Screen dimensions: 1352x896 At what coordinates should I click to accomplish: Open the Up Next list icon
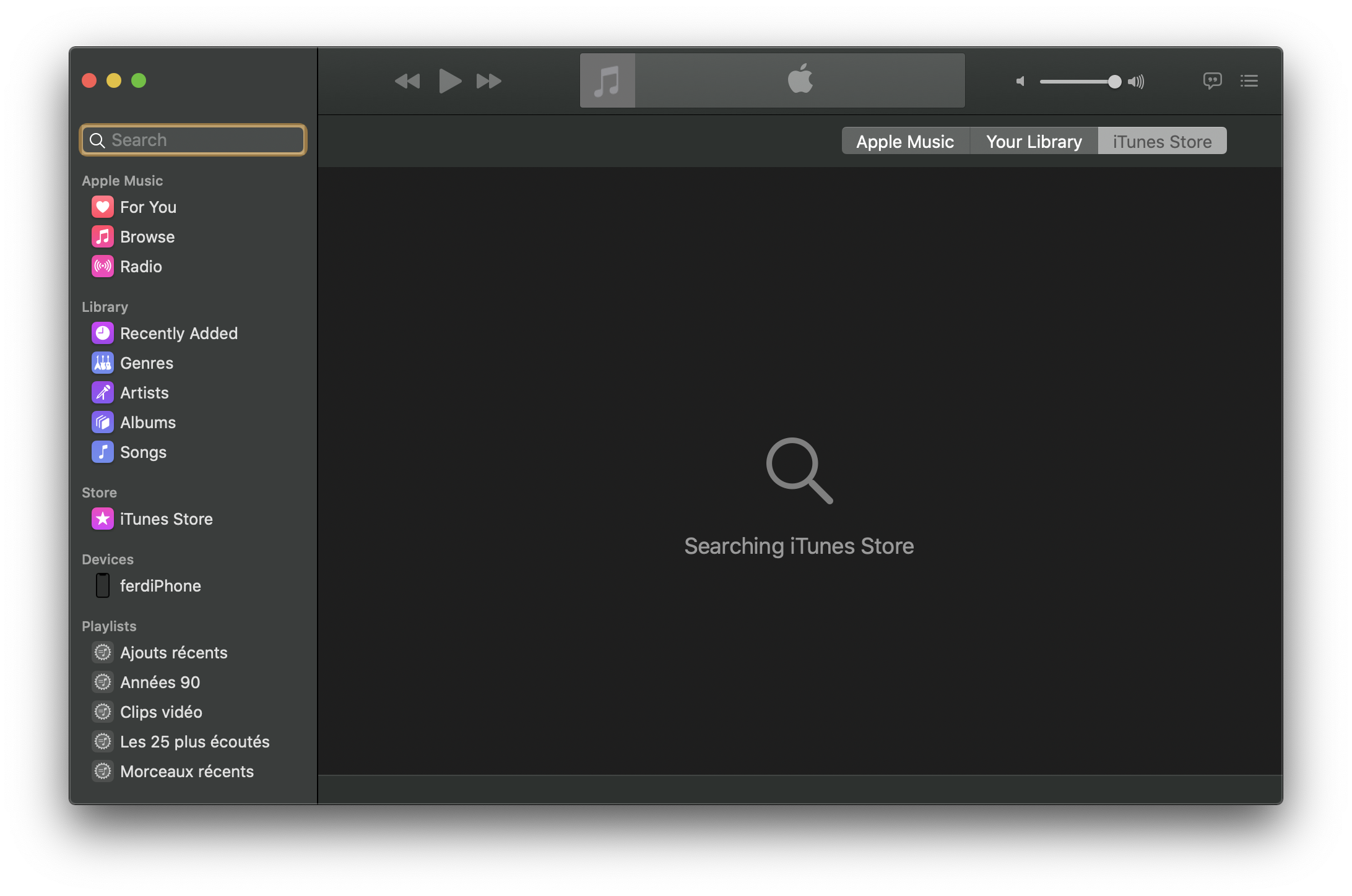tap(1249, 81)
